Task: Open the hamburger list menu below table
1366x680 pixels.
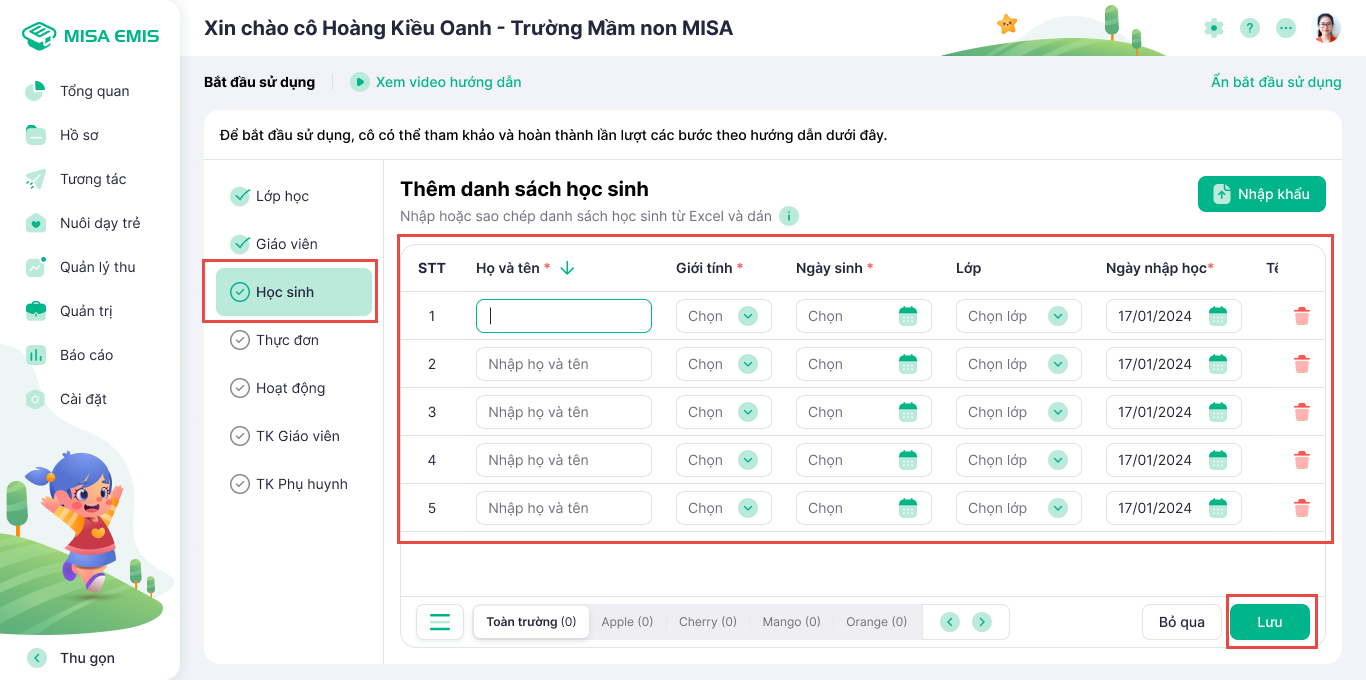Action: [x=440, y=621]
